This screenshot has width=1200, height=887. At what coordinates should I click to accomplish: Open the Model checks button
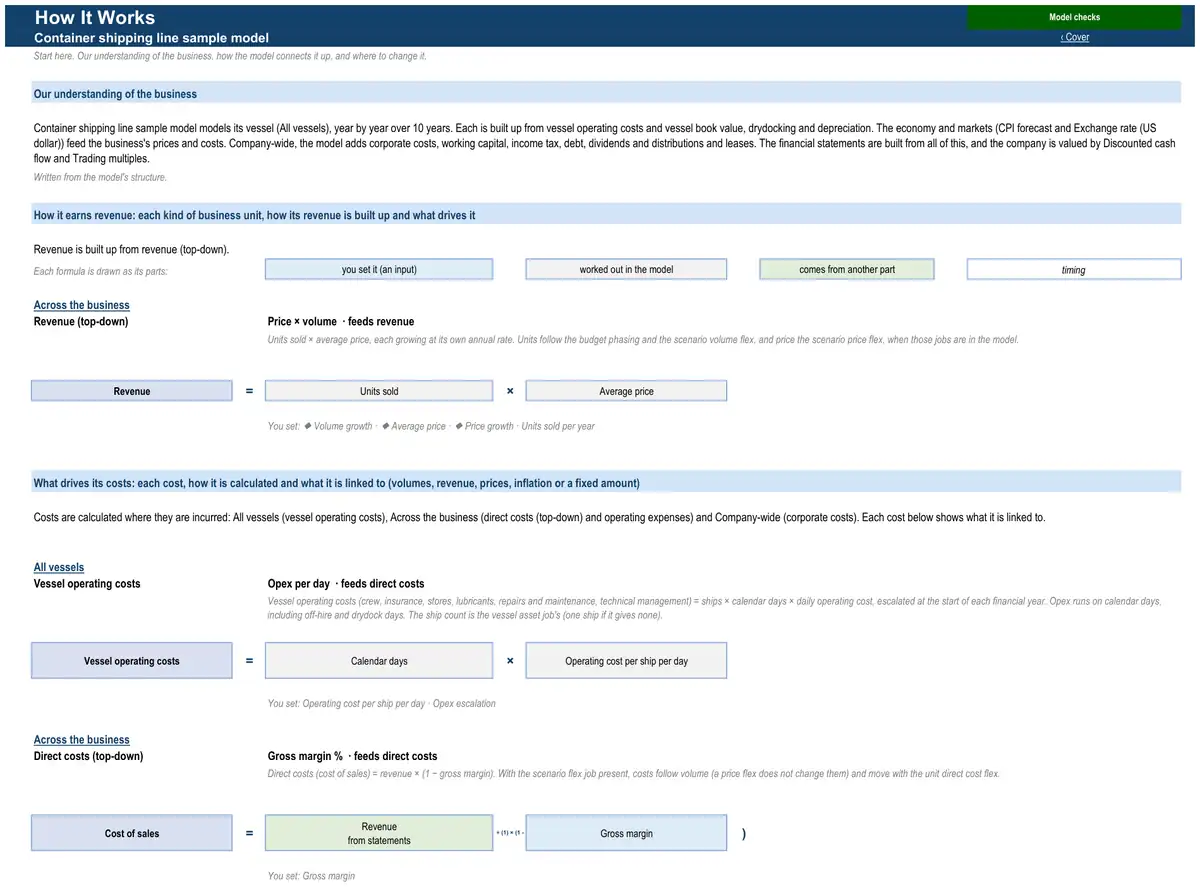(1074, 17)
